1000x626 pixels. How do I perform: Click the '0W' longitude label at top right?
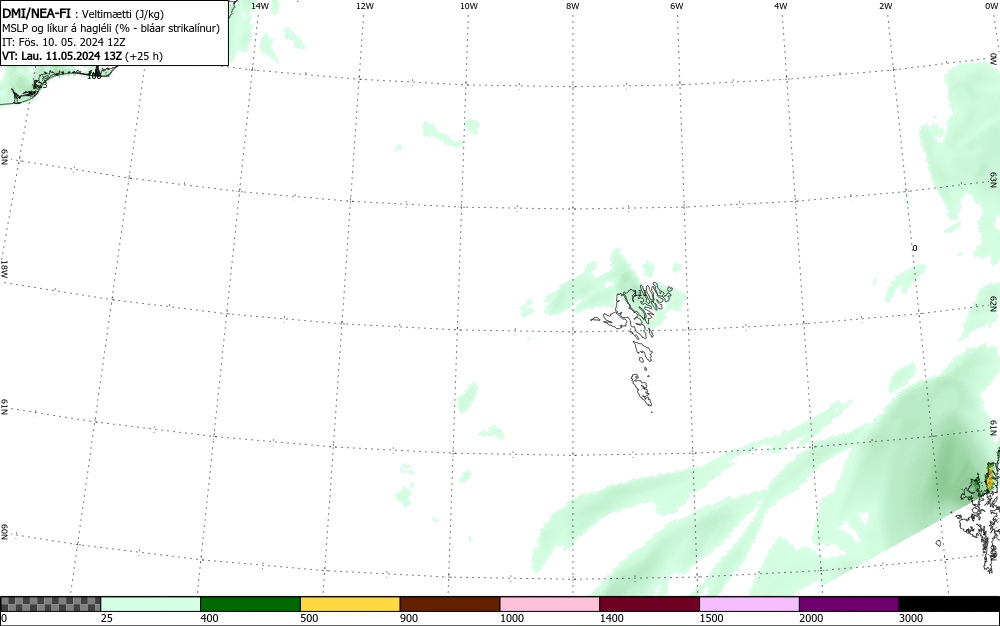(x=990, y=6)
